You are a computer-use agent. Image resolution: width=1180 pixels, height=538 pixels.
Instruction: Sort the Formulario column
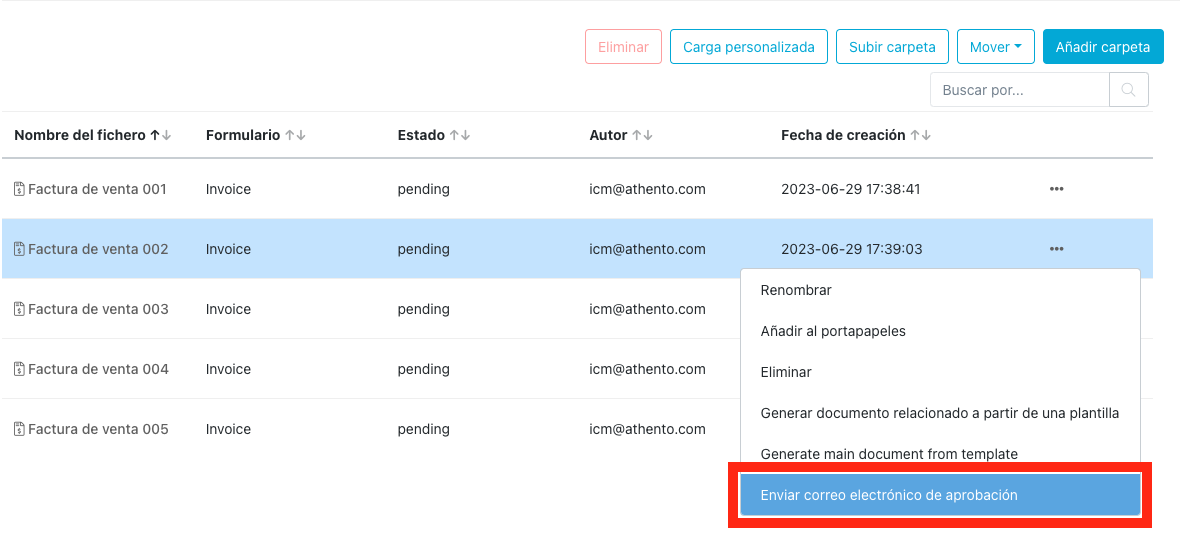coord(295,135)
